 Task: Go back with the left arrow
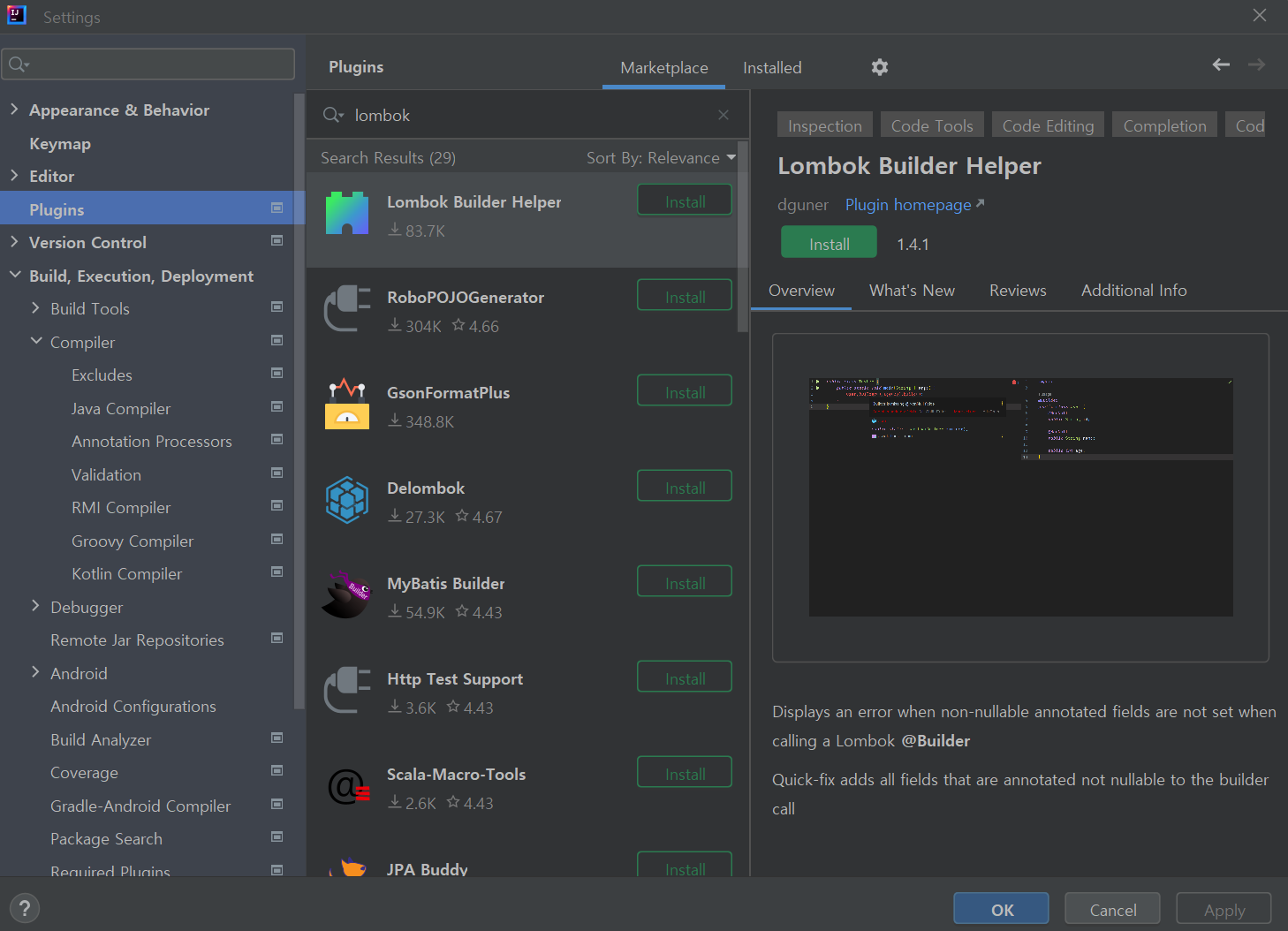1221,64
